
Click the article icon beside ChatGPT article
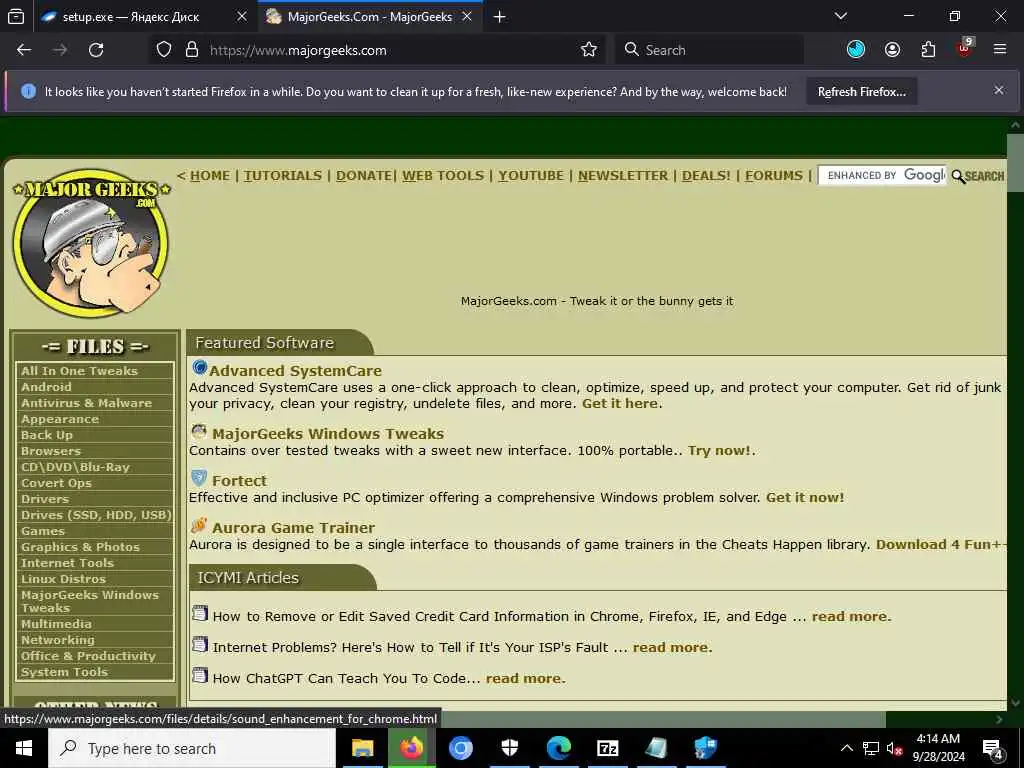pyautogui.click(x=200, y=676)
